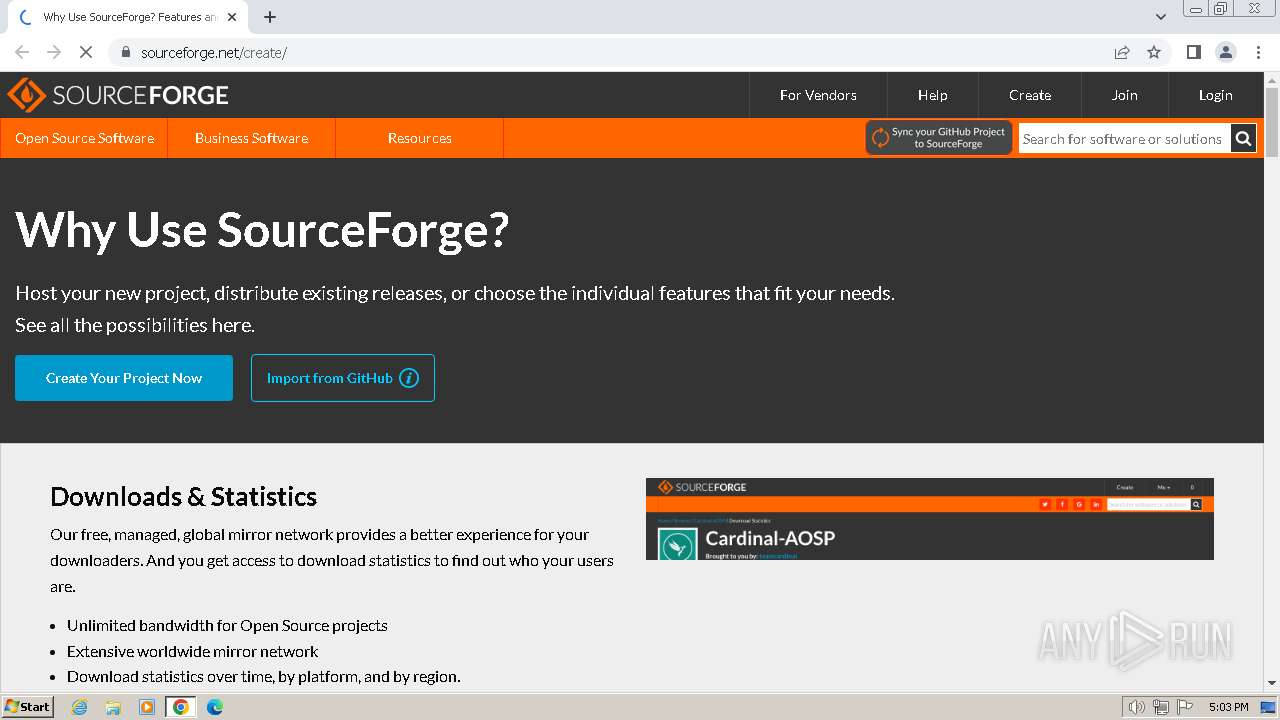Open the For Vendors menu
1280x720 pixels.
(x=818, y=95)
